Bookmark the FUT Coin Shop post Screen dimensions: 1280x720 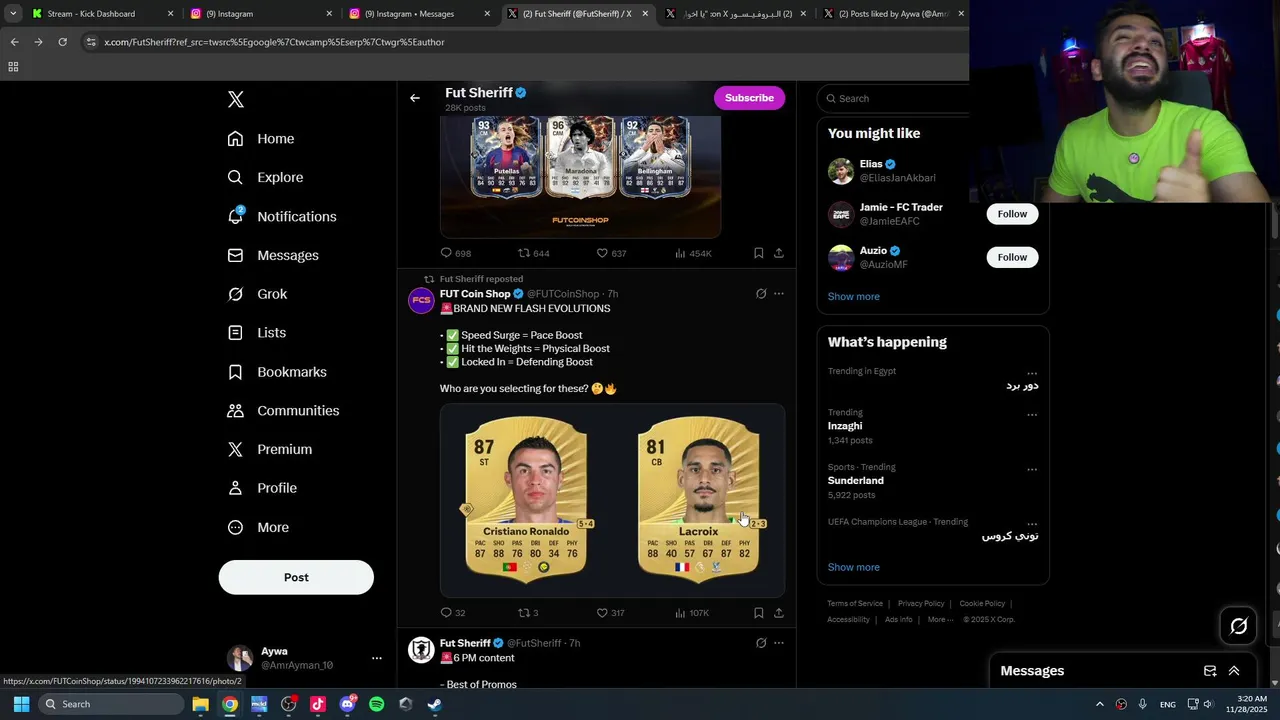[x=758, y=613]
